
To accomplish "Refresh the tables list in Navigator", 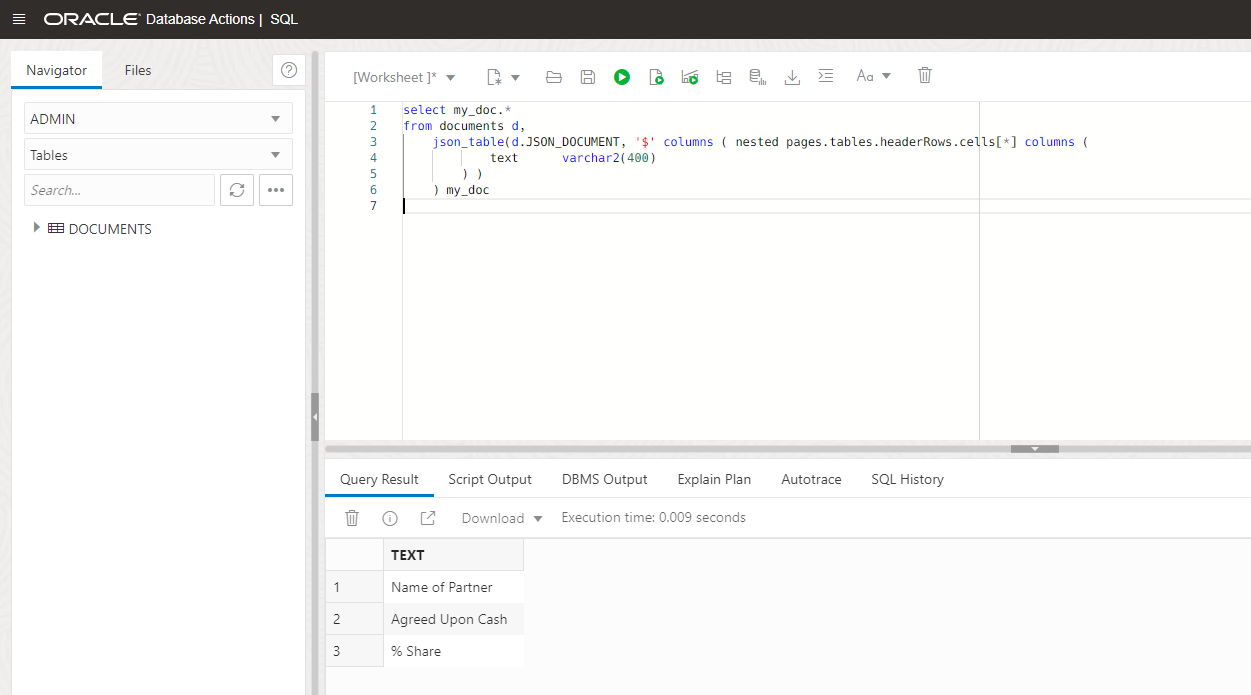I will click(237, 190).
